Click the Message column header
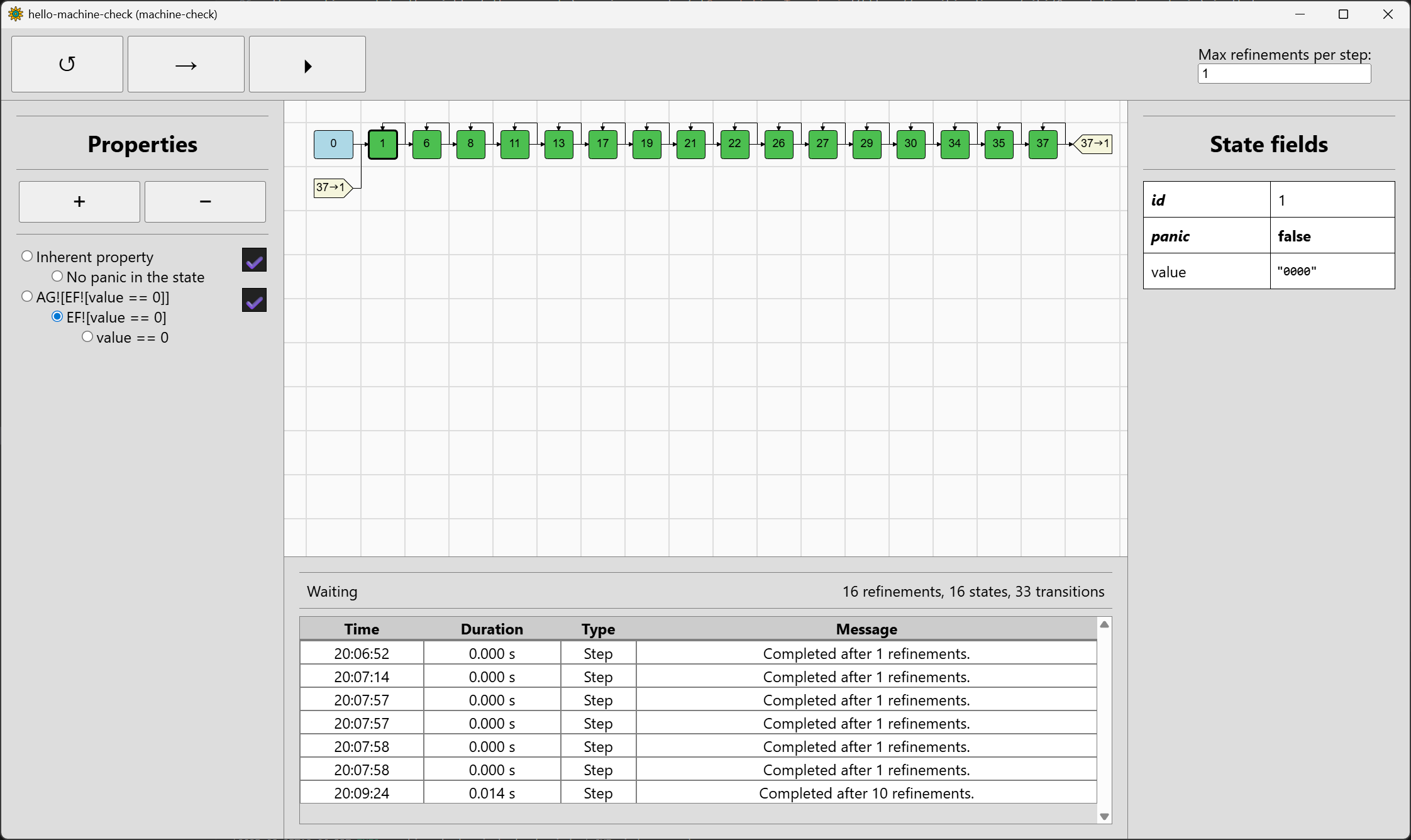Screen dimensions: 1411x840 [866, 629]
